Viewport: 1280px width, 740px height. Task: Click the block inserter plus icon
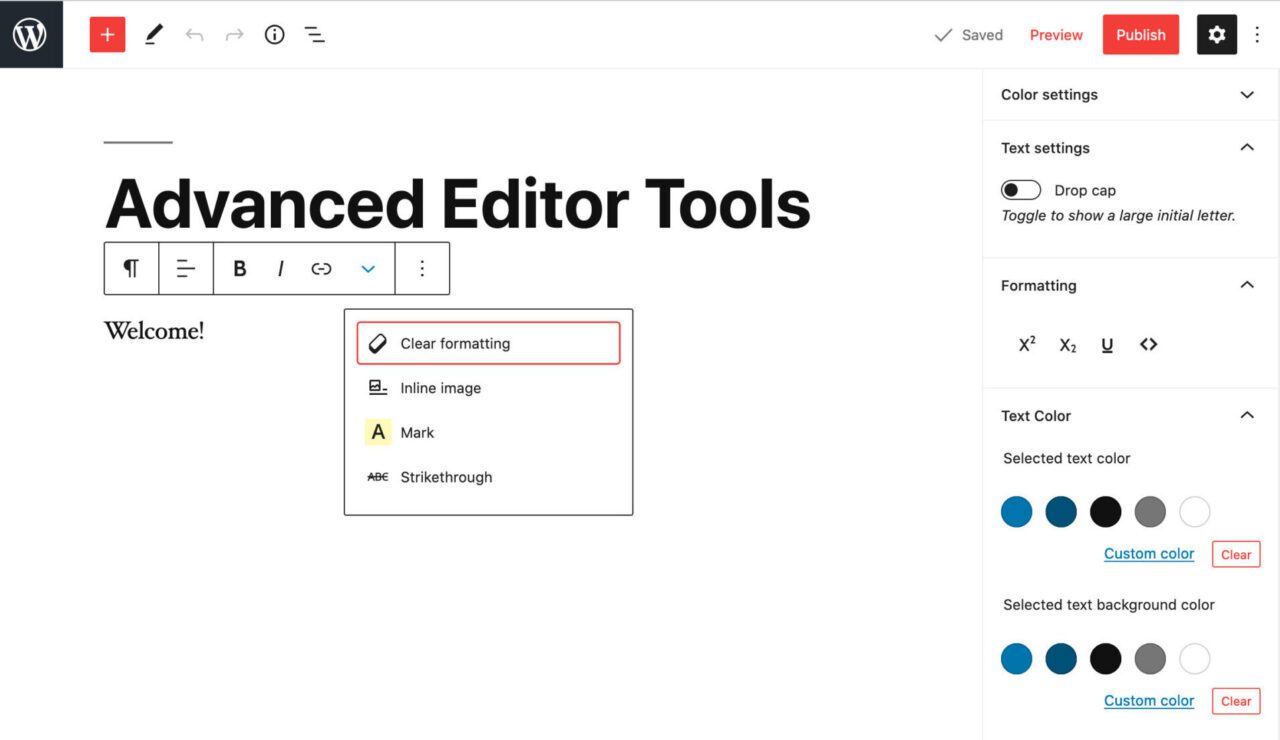pos(107,34)
